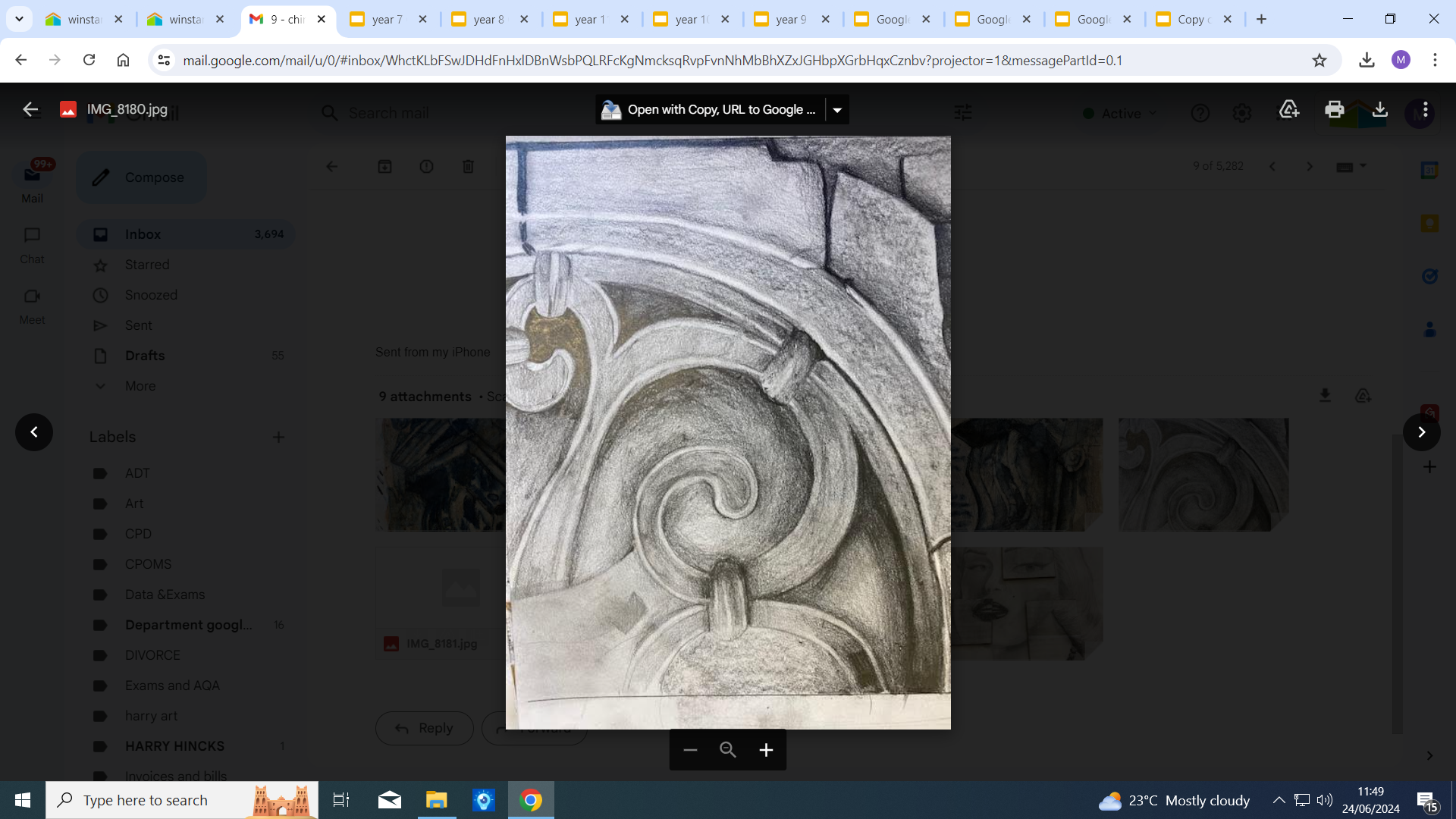The height and width of the screenshot is (819, 1456).
Task: Type in Windows search box
Action: [x=182, y=800]
